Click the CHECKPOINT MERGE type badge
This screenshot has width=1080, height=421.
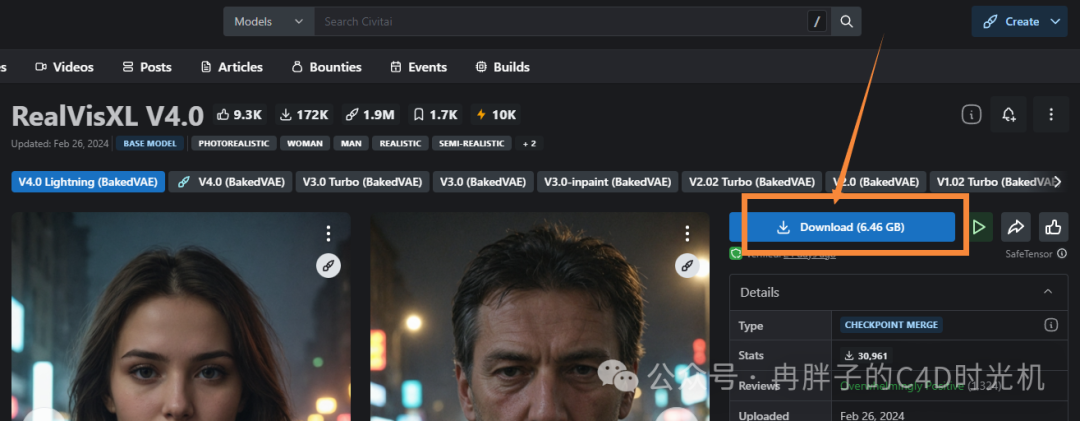point(891,325)
